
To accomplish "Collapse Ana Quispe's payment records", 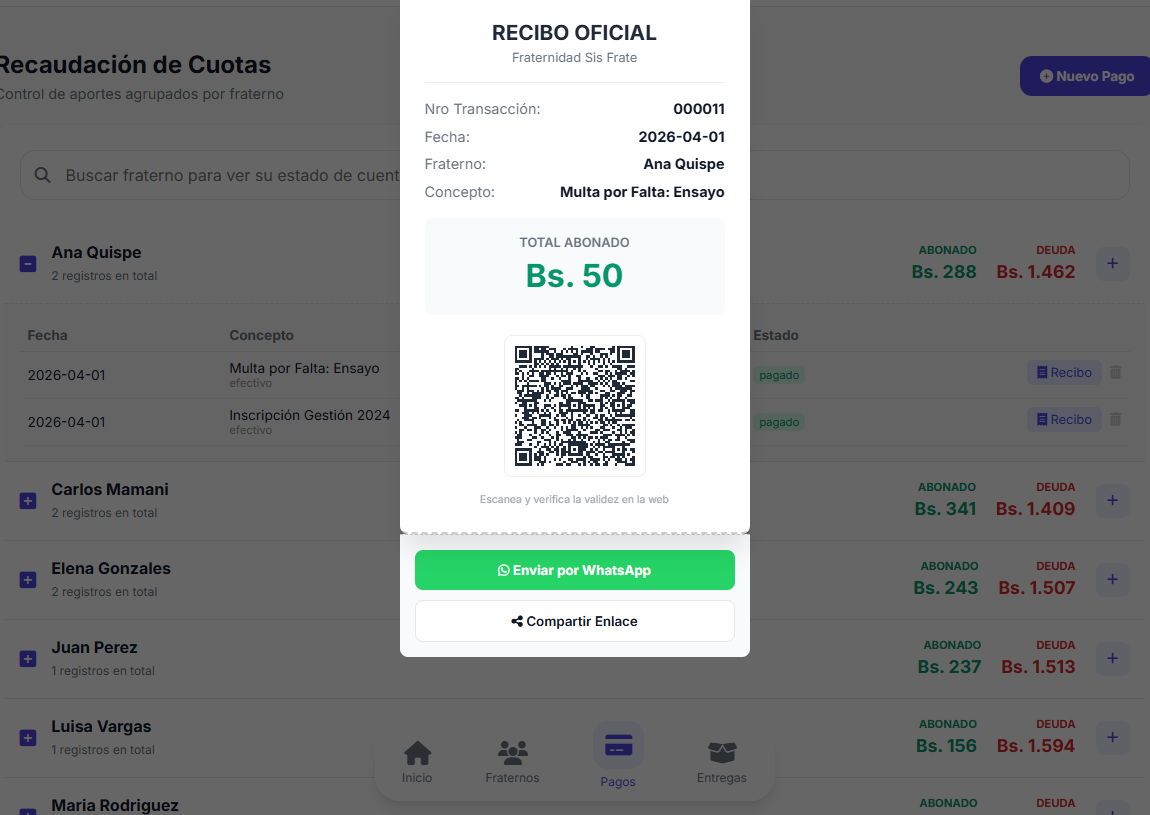I will pos(28,264).
